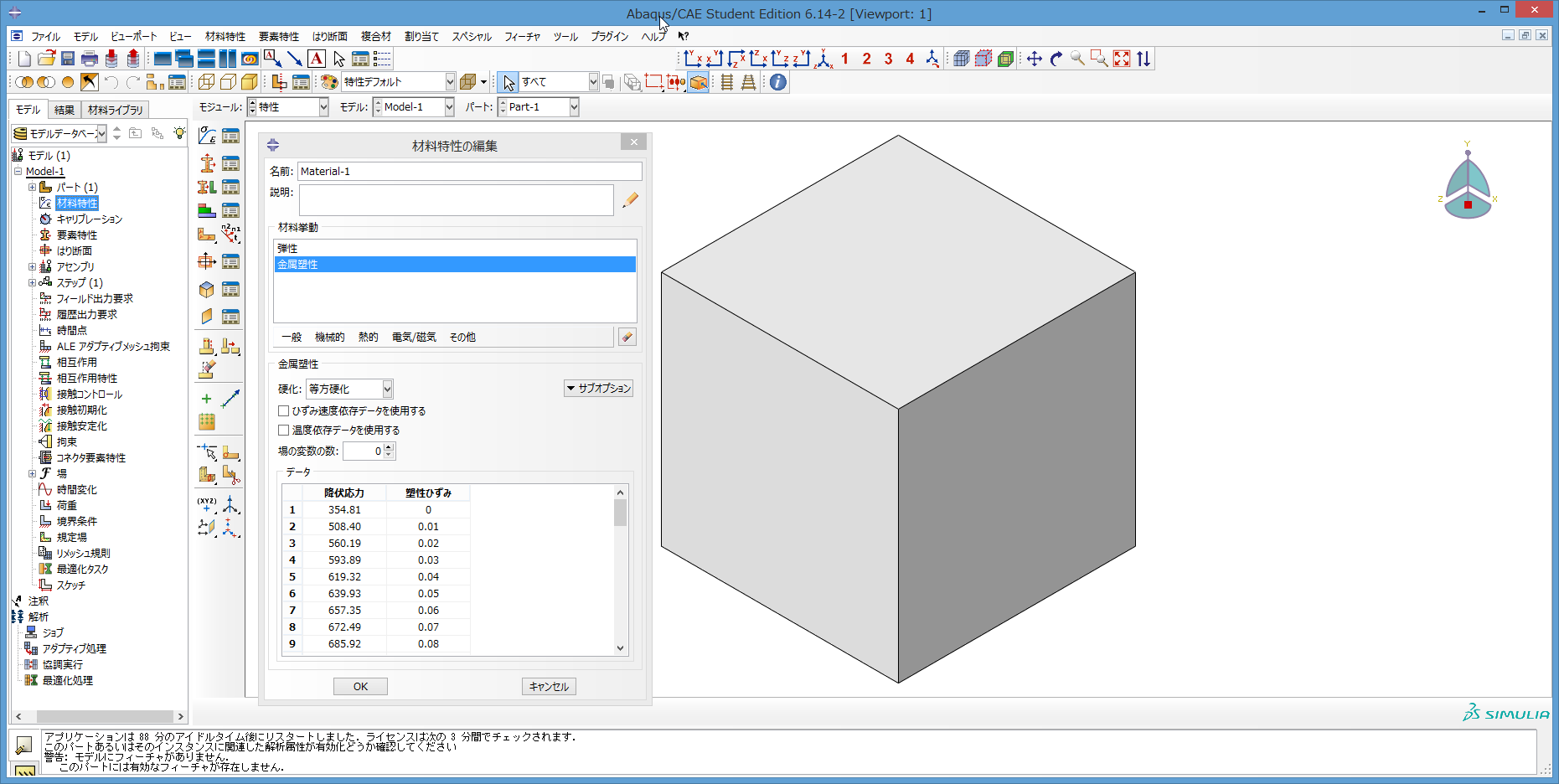Enable 温度依存データを使用する checkbox
1559x784 pixels.
[x=284, y=431]
